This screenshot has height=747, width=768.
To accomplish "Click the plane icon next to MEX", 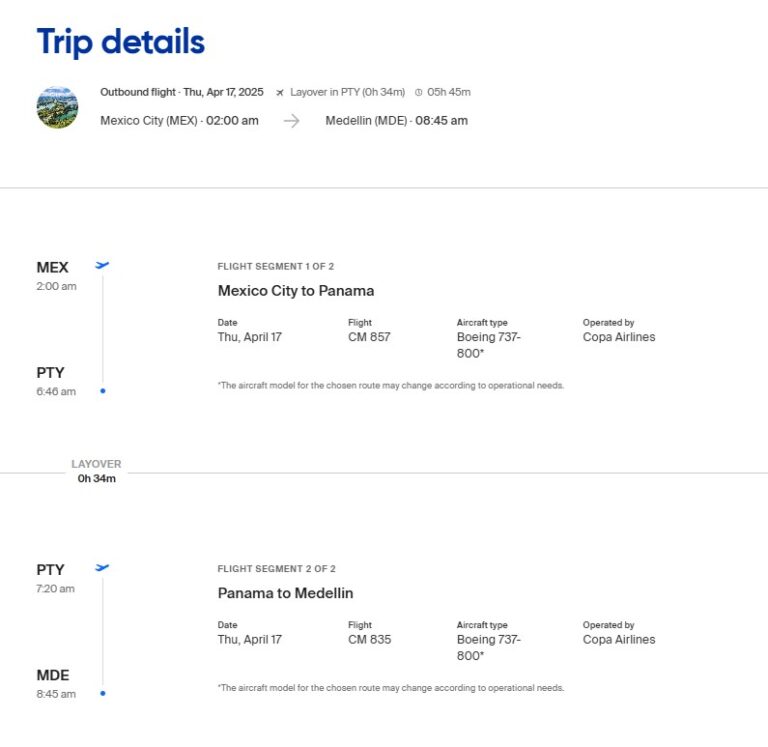I will tap(102, 265).
